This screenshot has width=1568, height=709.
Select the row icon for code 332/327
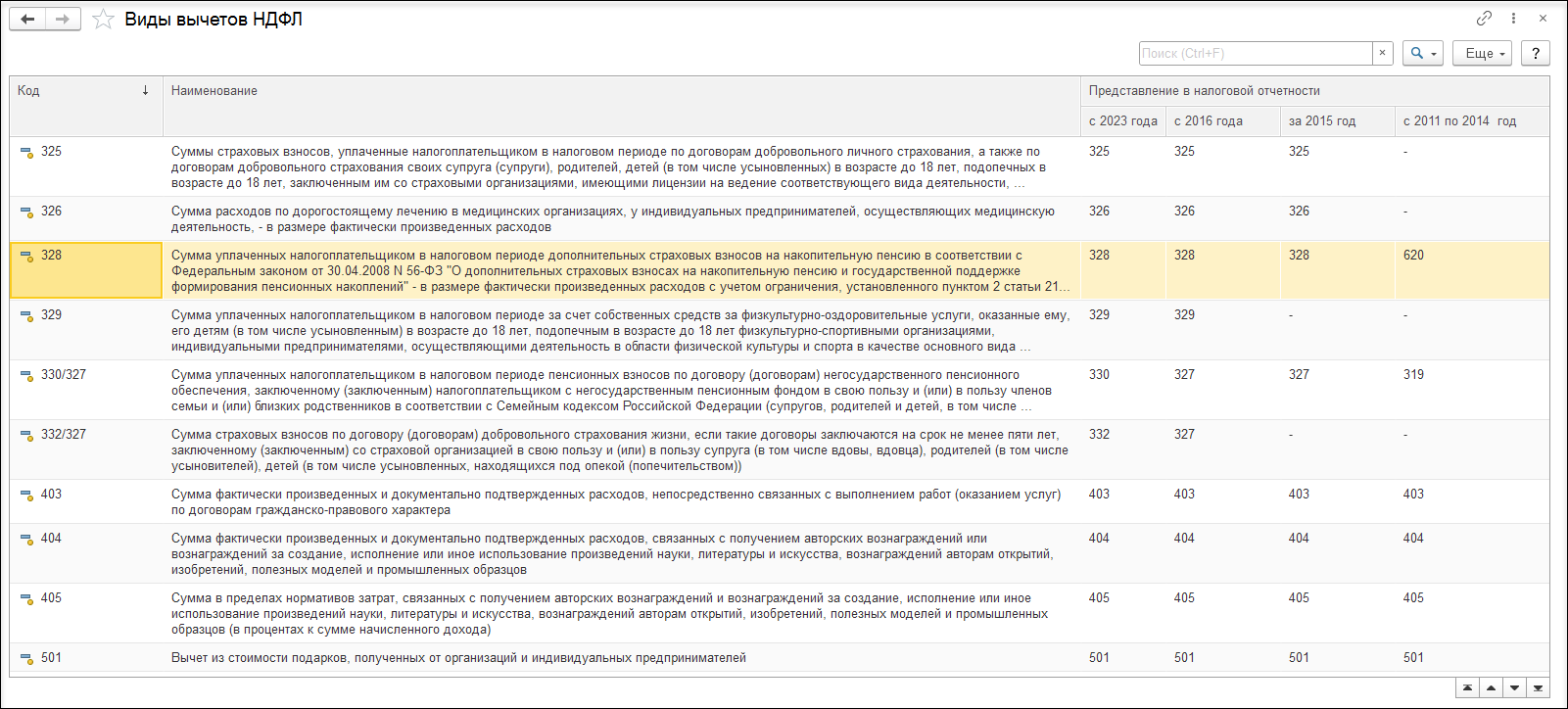[x=27, y=436]
